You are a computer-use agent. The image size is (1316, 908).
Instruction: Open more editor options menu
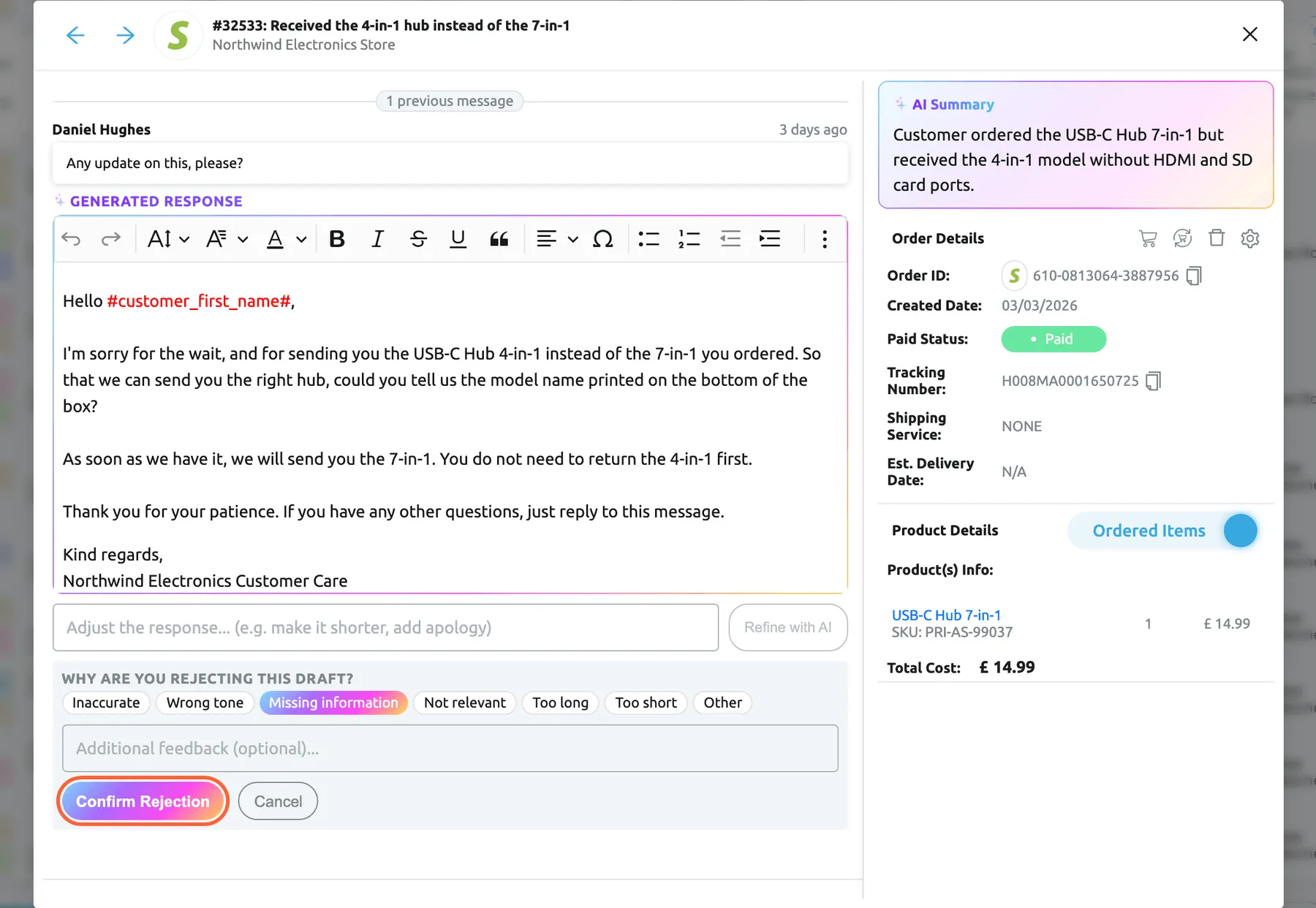[x=825, y=239]
